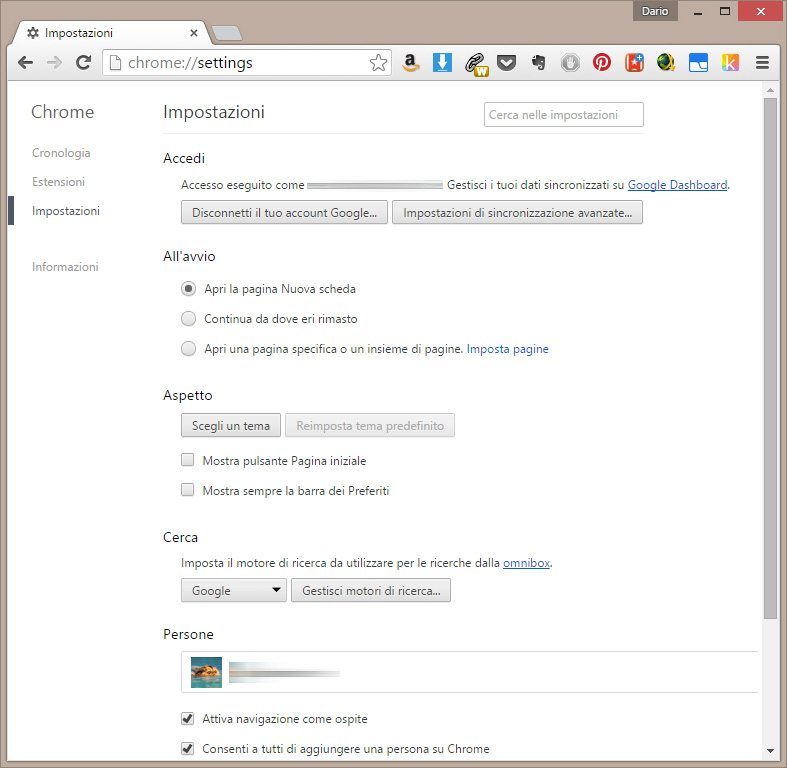Open the Pinterest extension
Viewport: 787px width, 768px height.
(602, 62)
